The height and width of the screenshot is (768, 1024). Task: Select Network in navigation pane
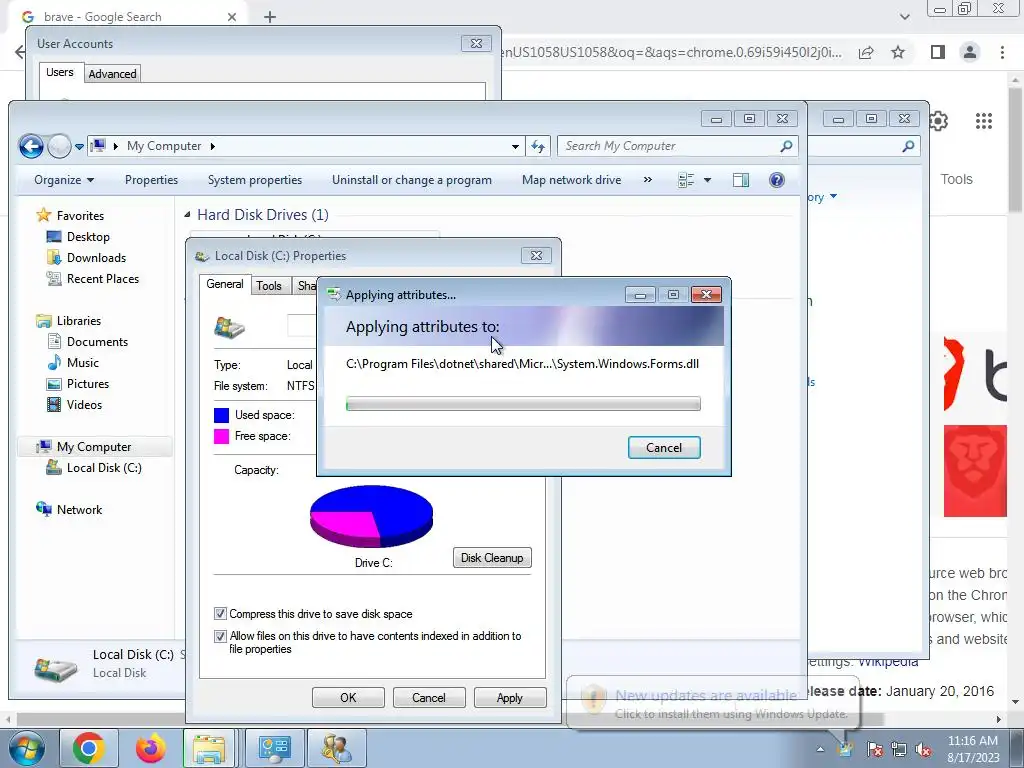(x=79, y=509)
